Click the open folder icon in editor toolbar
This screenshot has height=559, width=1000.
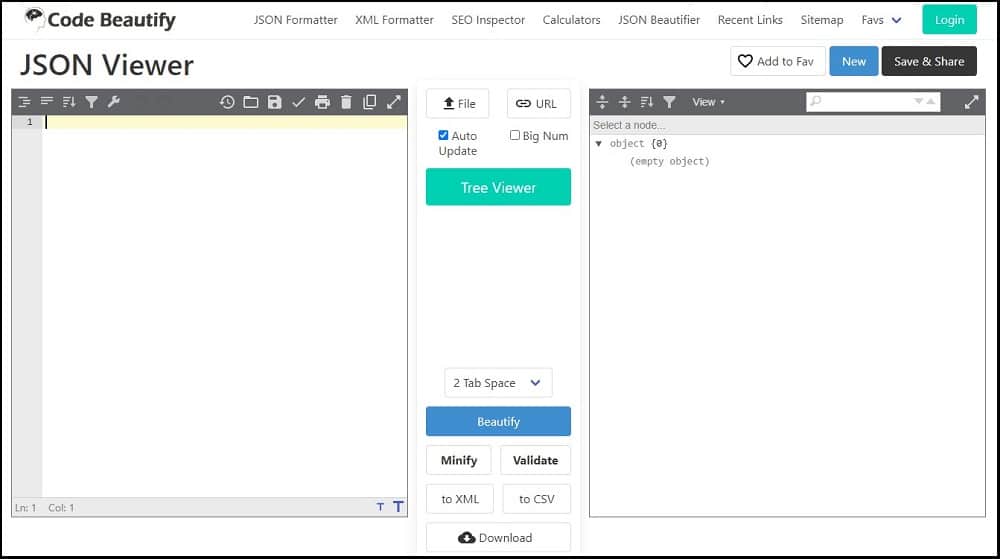(251, 102)
